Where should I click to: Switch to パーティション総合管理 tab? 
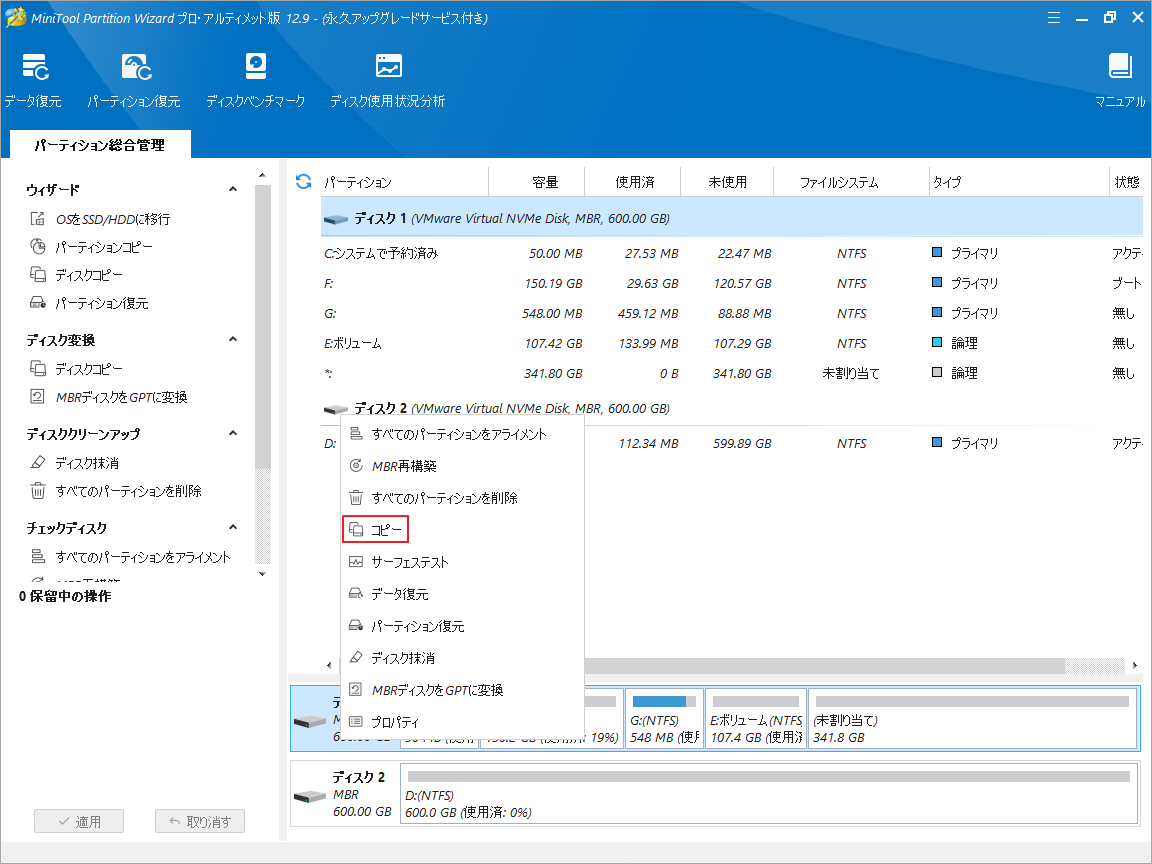pos(100,145)
